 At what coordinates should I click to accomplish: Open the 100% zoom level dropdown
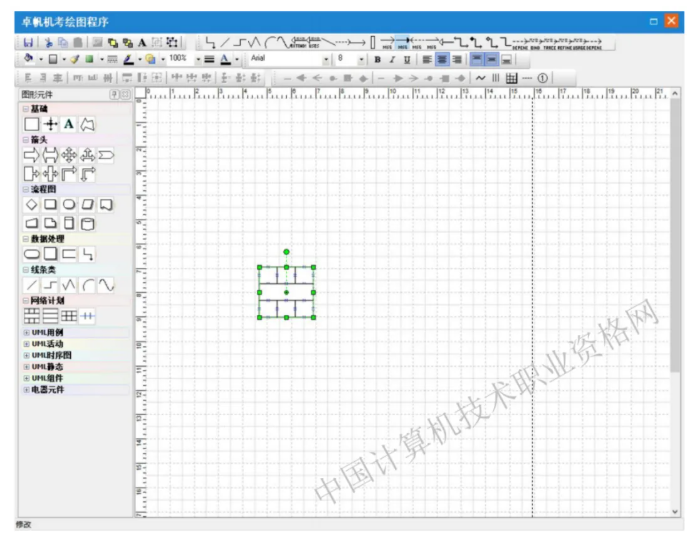(x=197, y=59)
